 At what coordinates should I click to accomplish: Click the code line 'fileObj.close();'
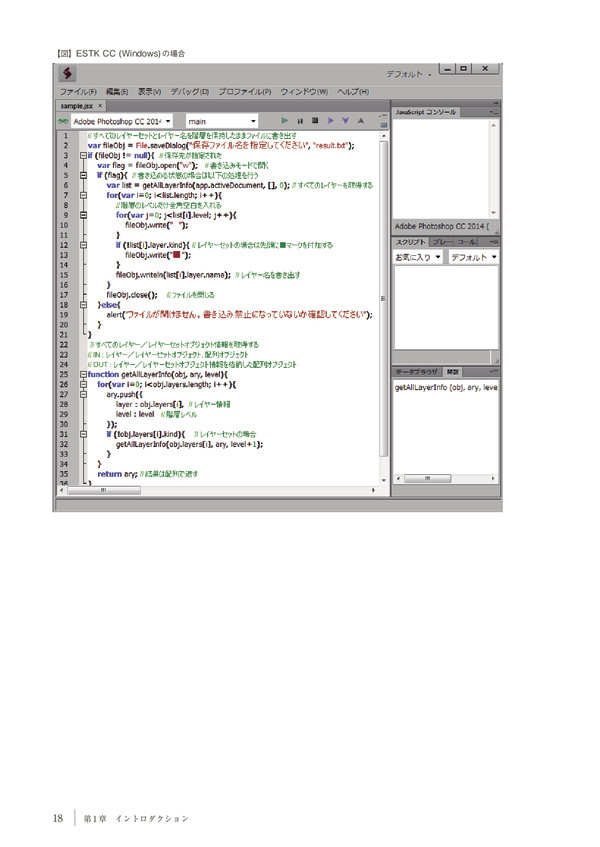(132, 294)
